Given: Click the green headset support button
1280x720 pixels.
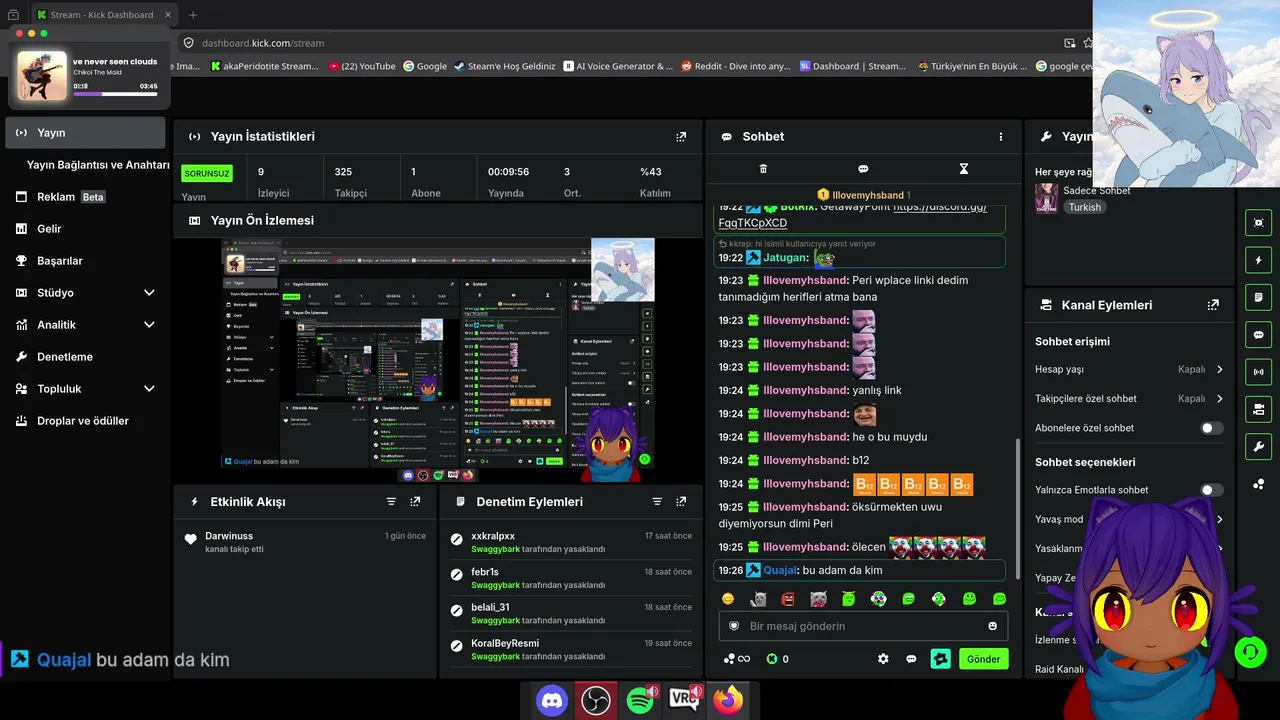Looking at the screenshot, I should [x=1250, y=653].
